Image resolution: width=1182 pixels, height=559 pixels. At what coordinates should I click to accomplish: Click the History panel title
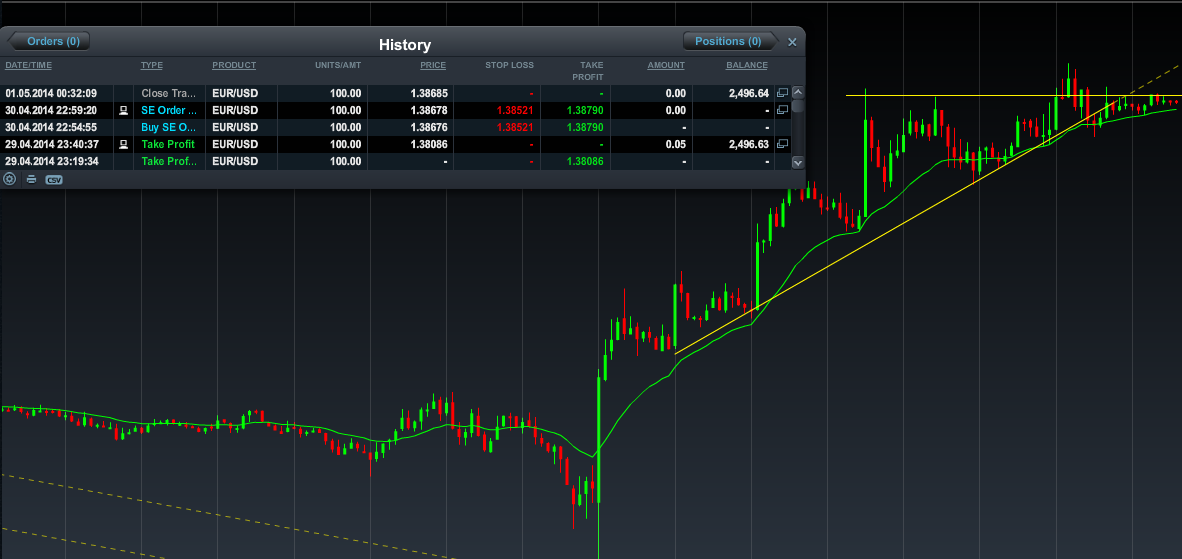405,45
